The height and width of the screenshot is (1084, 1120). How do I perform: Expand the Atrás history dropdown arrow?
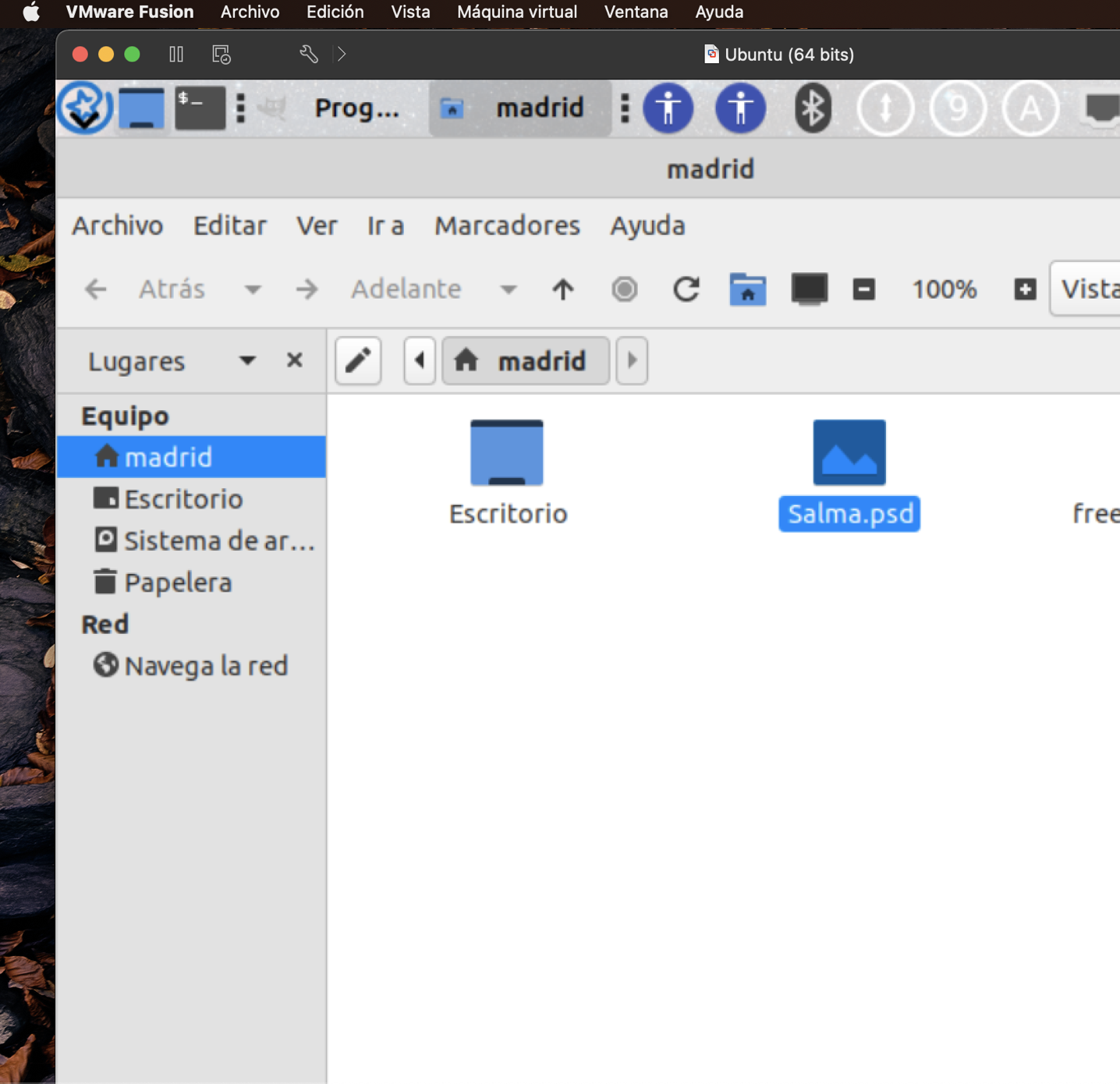(x=252, y=290)
